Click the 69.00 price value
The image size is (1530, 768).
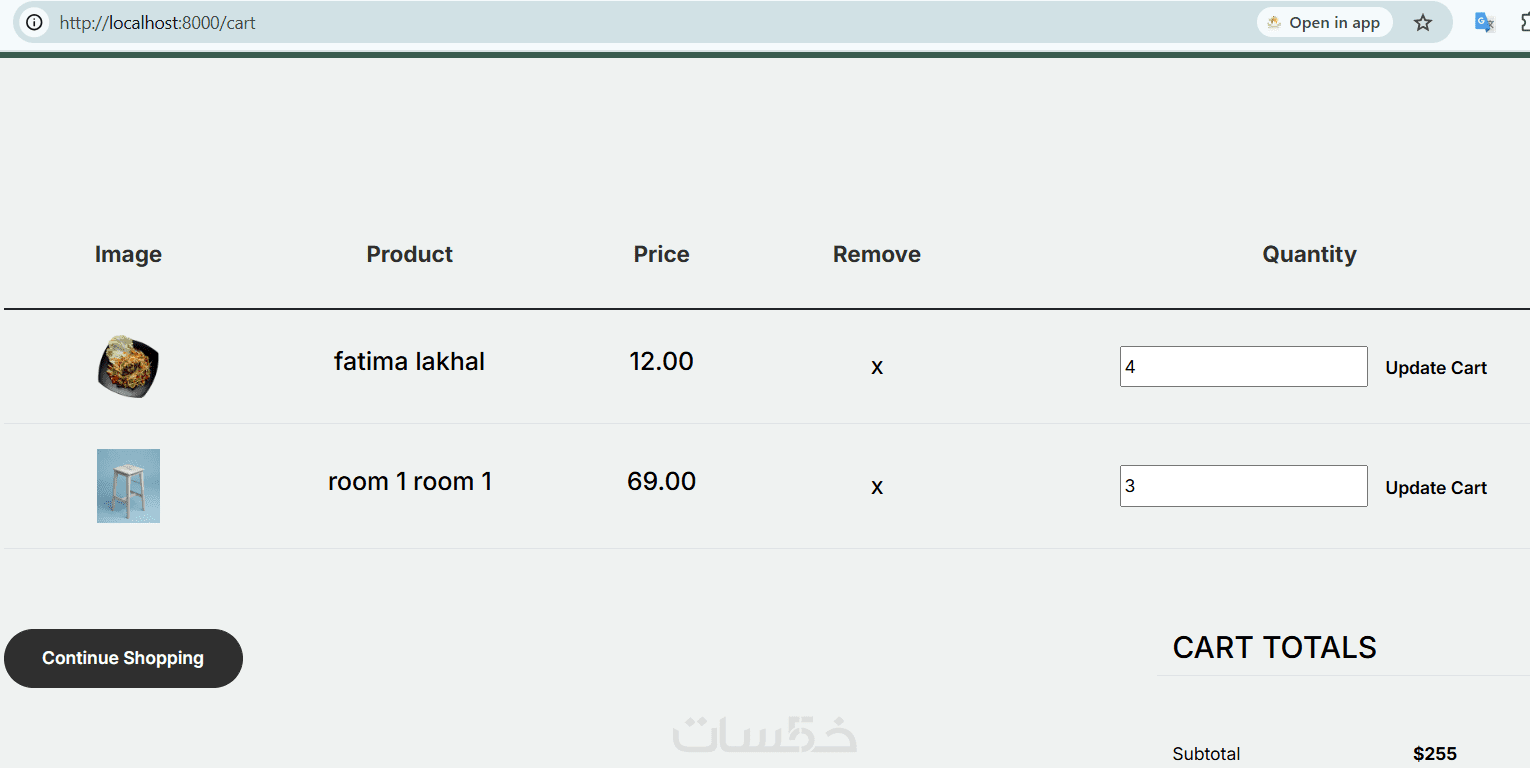coord(661,481)
